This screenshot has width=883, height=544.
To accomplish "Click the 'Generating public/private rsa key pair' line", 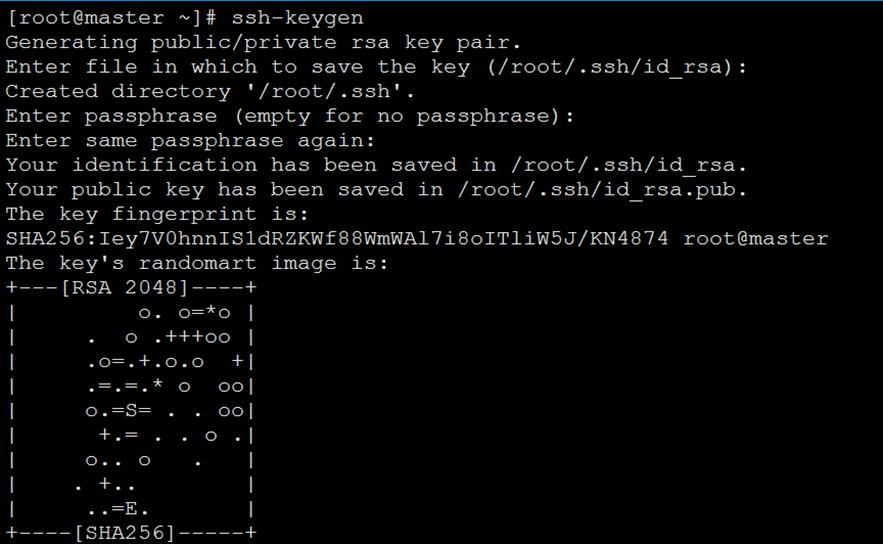I will coord(264,43).
